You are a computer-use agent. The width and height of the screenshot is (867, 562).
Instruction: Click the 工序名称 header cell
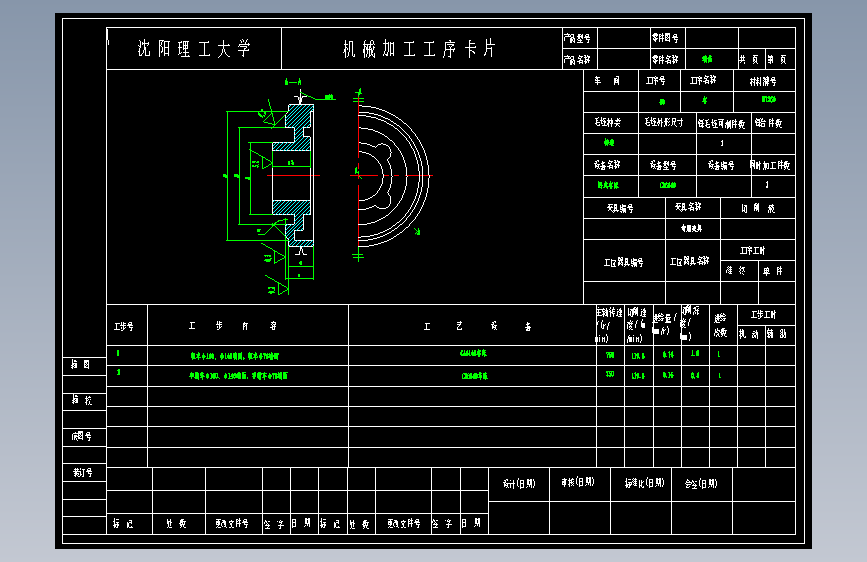(706, 81)
